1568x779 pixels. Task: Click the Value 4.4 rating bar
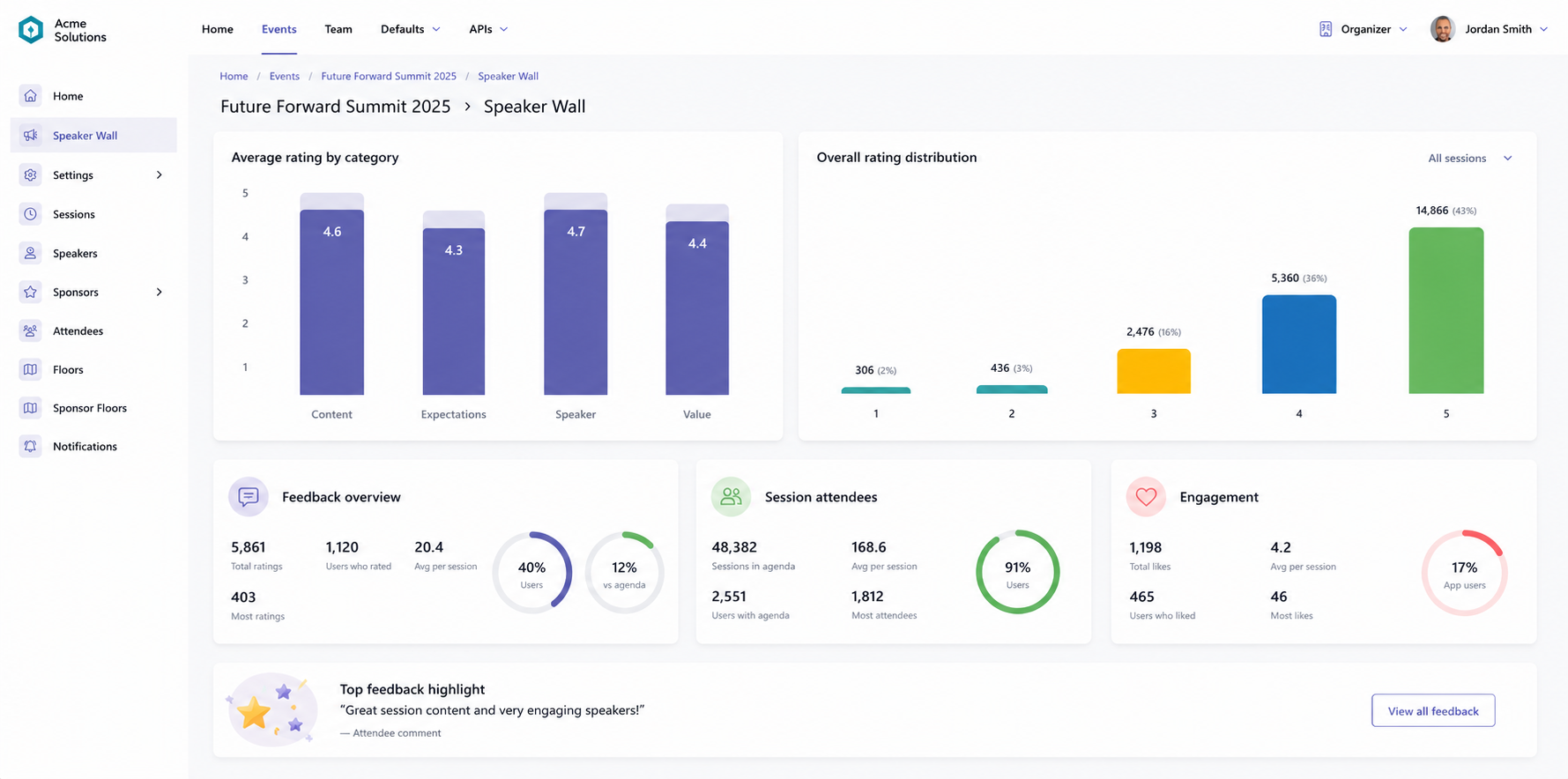697,308
